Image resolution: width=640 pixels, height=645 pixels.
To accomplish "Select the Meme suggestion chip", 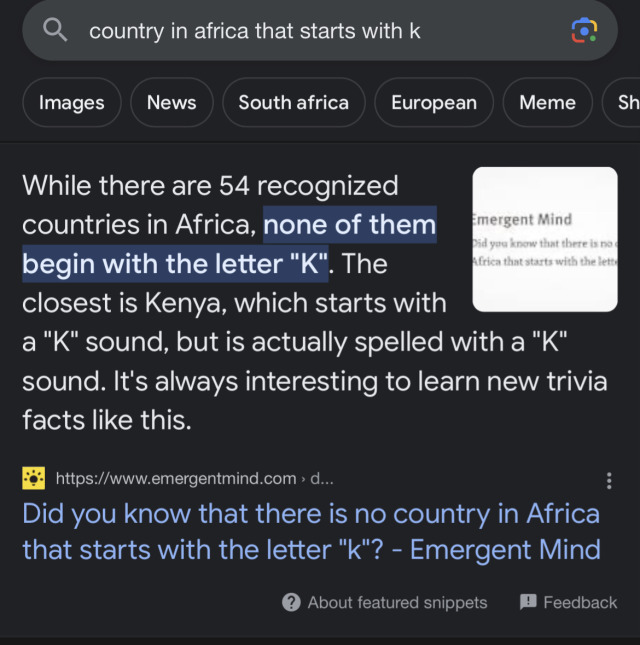I will [547, 103].
